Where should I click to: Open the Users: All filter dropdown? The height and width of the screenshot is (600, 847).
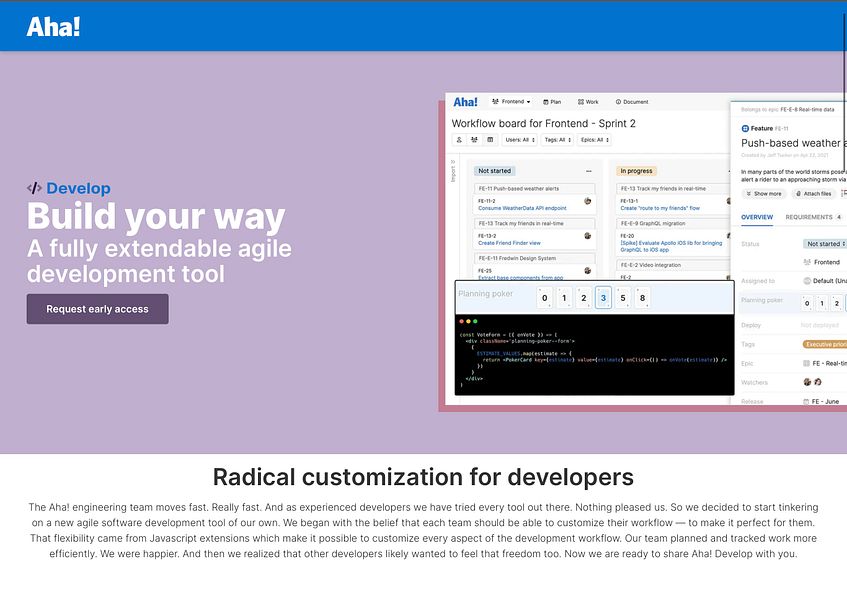click(x=520, y=140)
